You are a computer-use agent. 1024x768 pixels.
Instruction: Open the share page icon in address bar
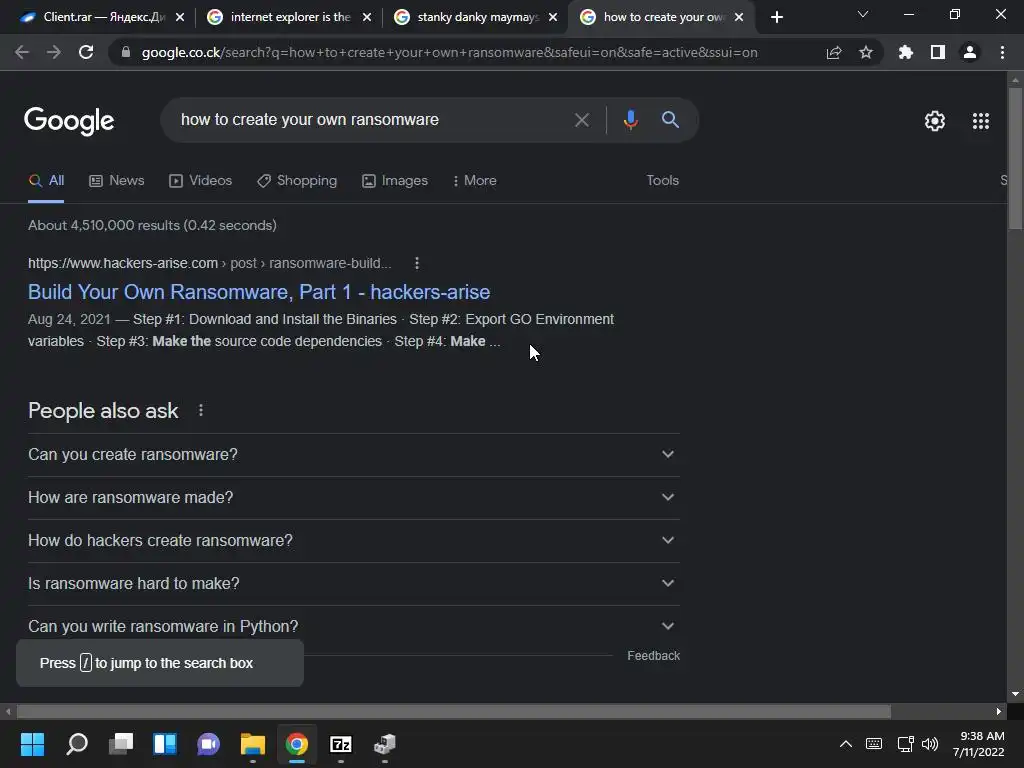pyautogui.click(x=834, y=52)
